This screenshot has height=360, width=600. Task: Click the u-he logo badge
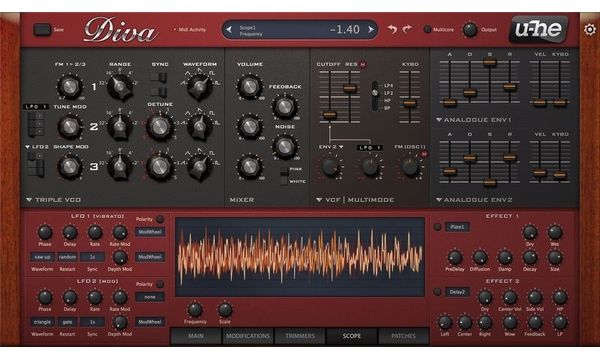point(539,29)
